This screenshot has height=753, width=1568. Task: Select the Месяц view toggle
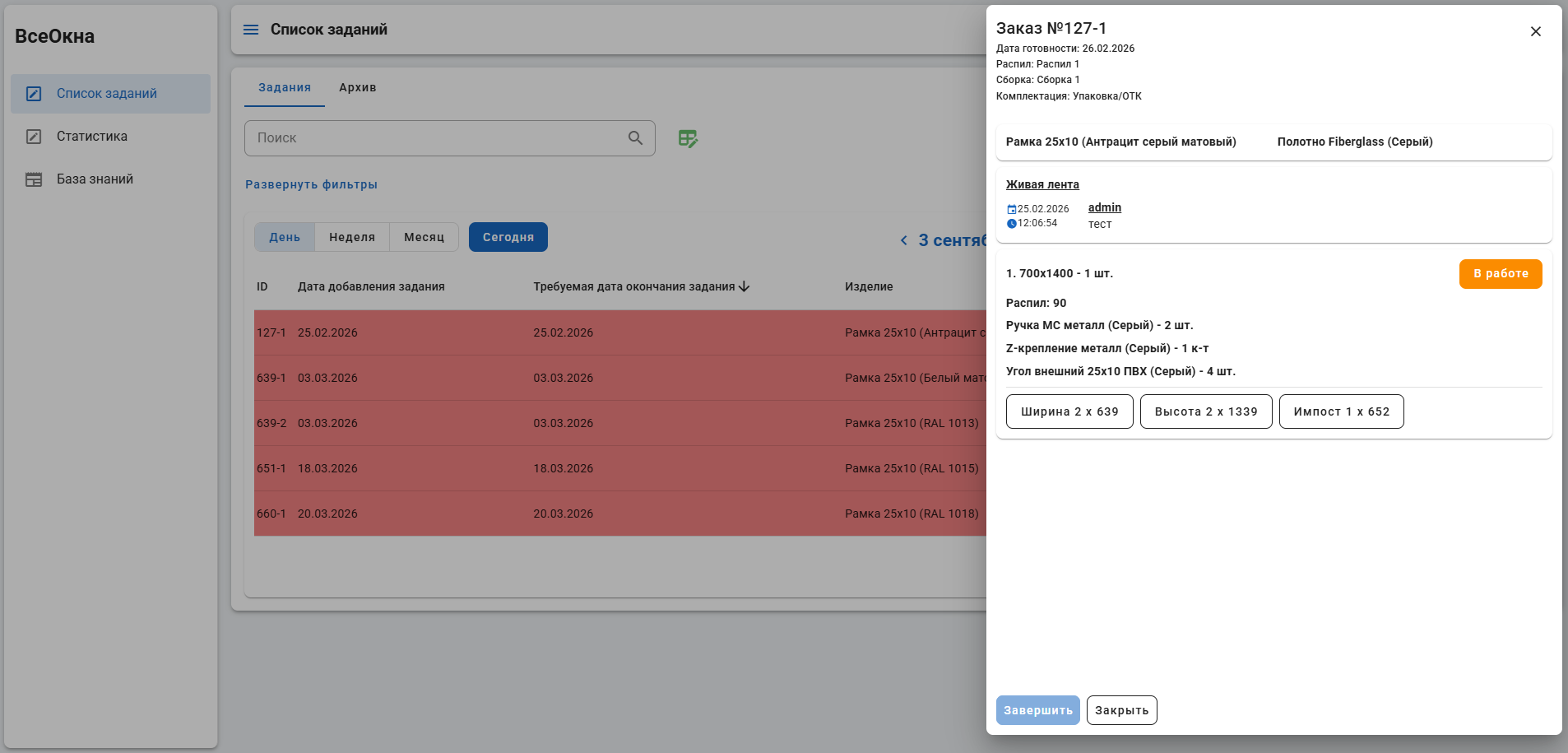(x=424, y=237)
